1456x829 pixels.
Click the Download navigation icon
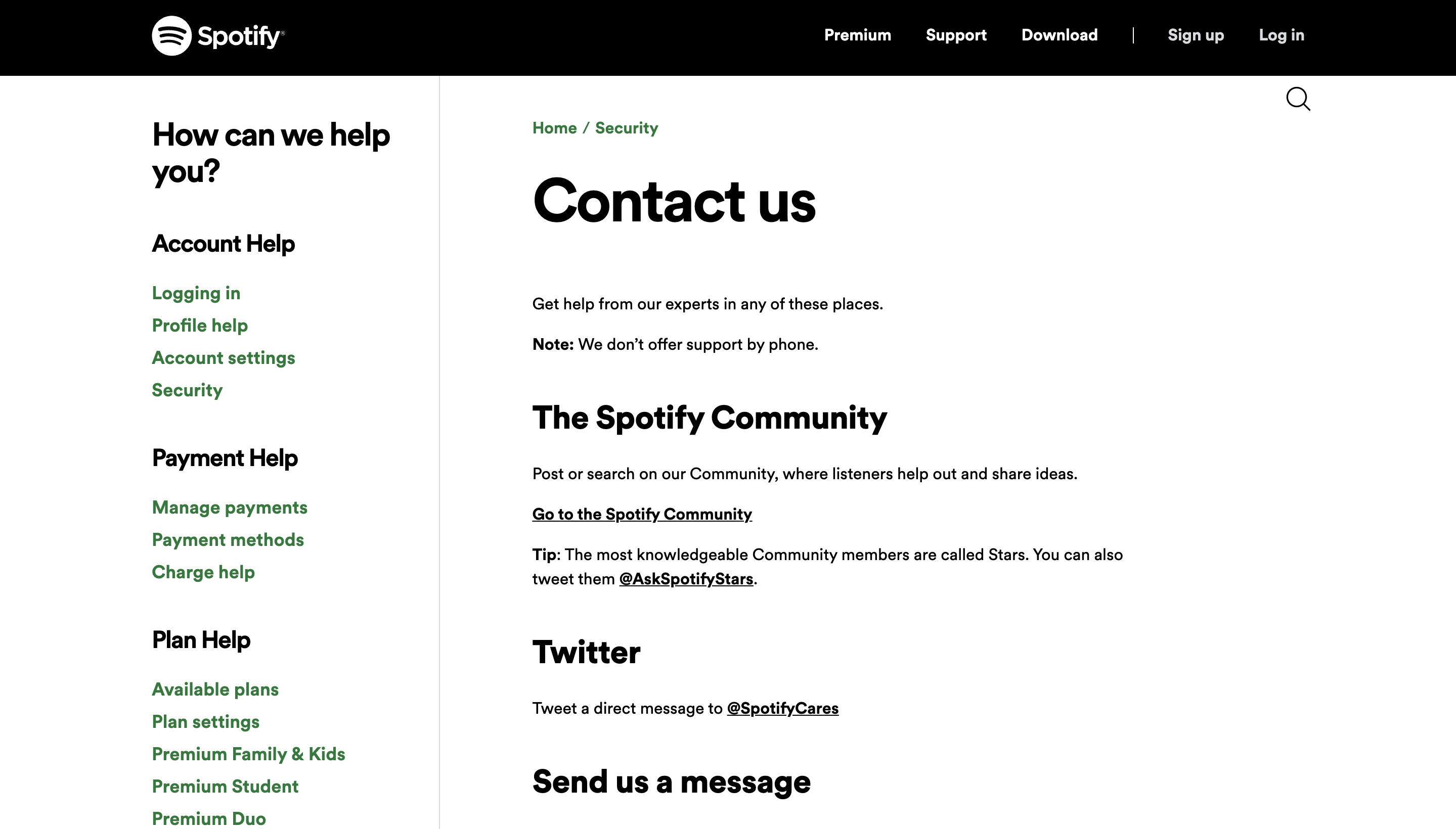1059,35
